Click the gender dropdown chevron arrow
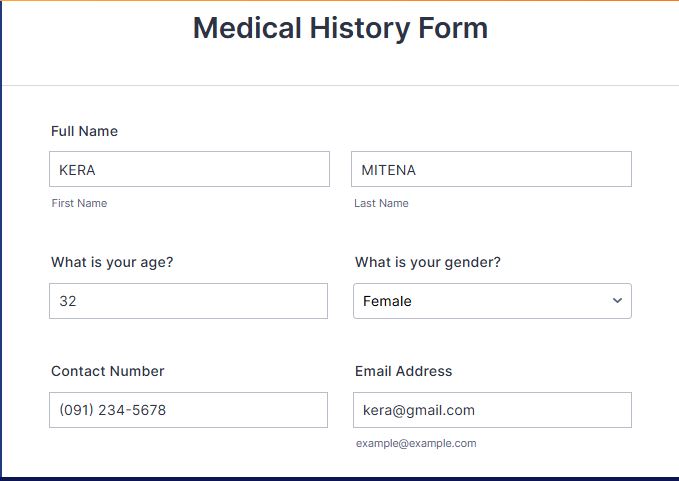This screenshot has height=481, width=679. tap(617, 300)
